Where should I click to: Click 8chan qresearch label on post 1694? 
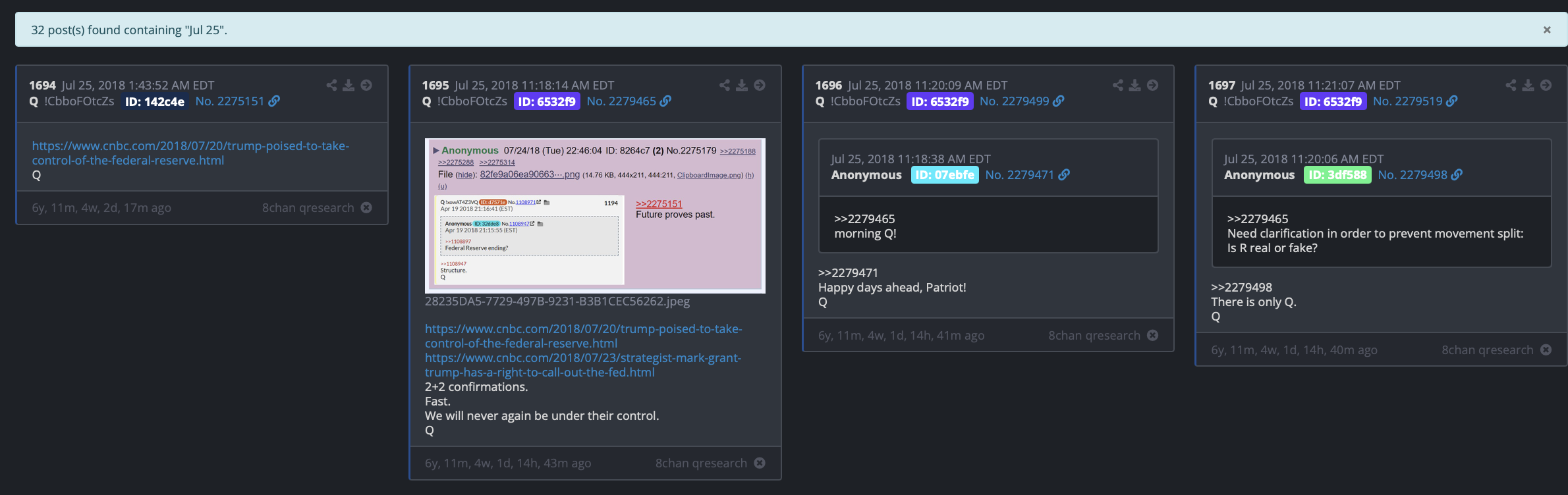[x=308, y=207]
